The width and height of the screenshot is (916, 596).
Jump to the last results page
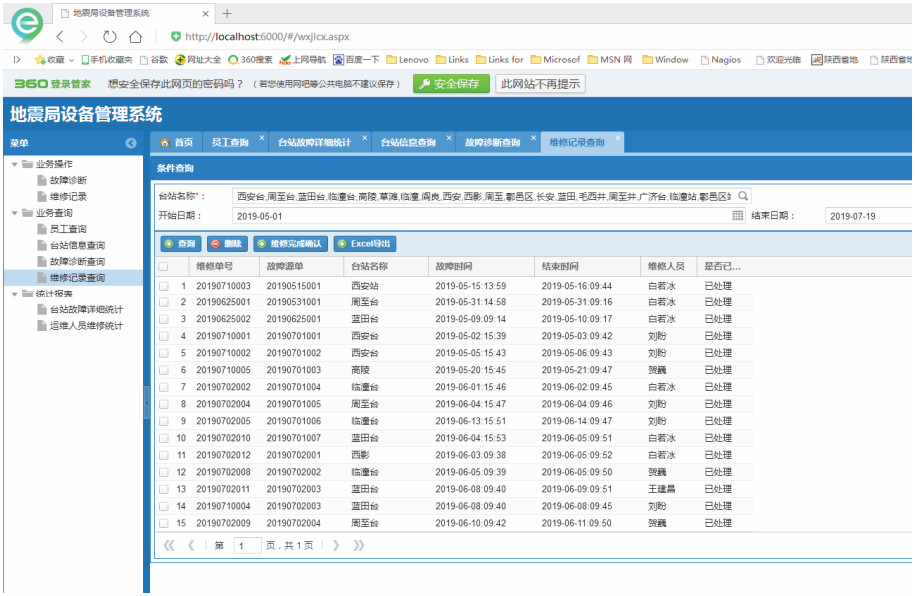359,545
